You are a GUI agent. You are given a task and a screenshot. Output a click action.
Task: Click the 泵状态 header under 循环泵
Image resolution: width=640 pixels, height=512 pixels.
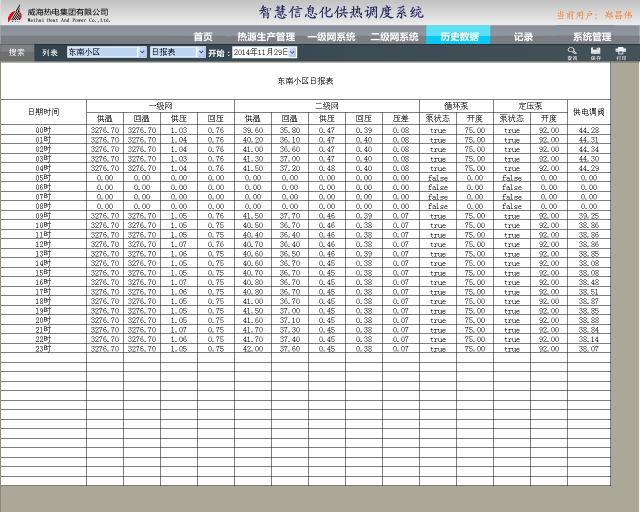coord(438,118)
